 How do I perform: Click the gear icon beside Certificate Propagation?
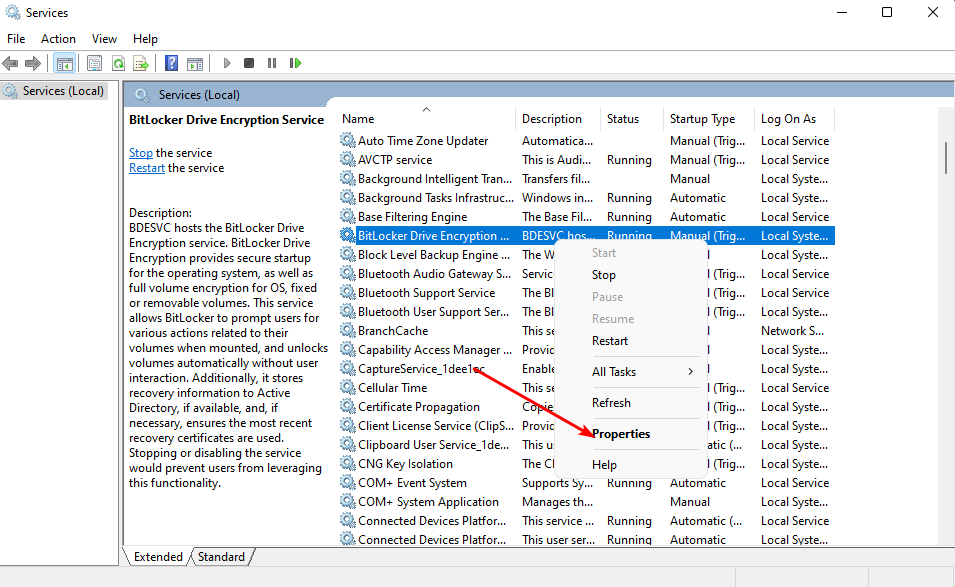point(348,407)
